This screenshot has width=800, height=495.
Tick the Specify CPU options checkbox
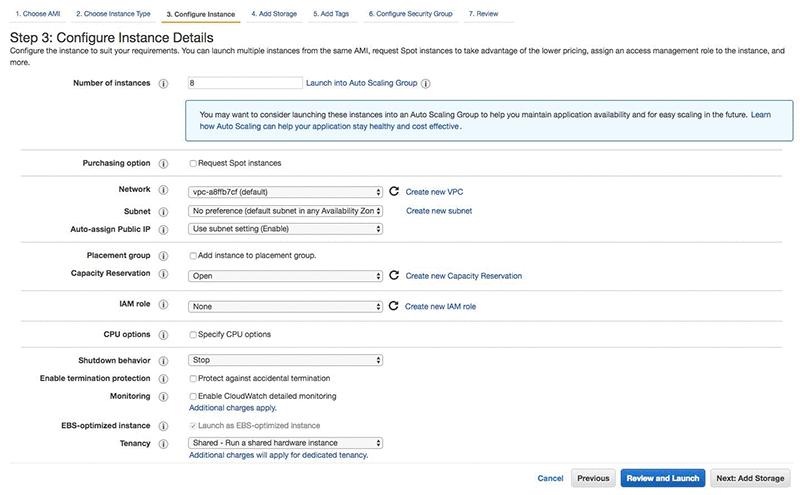click(193, 334)
